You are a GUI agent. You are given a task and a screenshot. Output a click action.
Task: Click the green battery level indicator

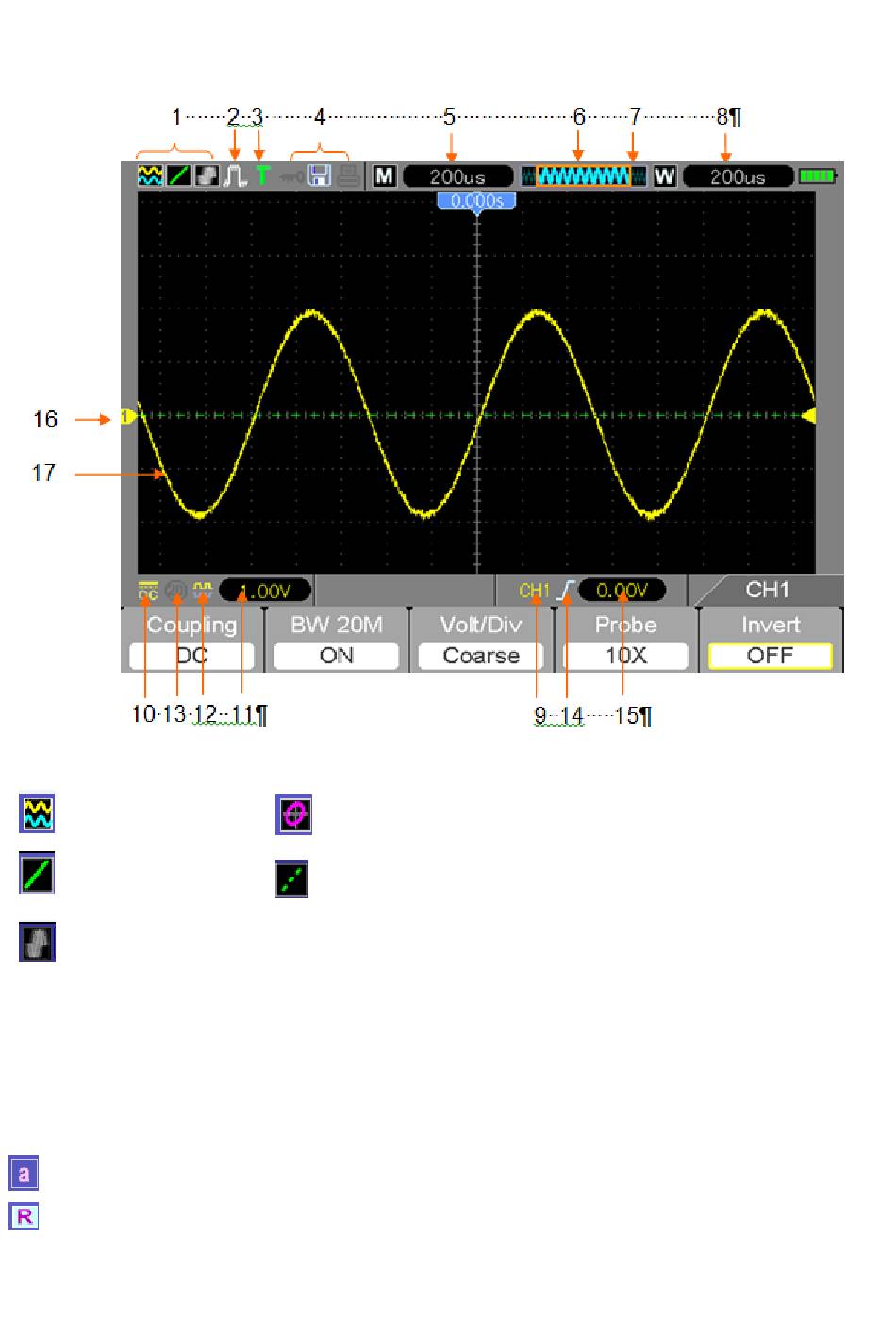pyautogui.click(x=819, y=175)
